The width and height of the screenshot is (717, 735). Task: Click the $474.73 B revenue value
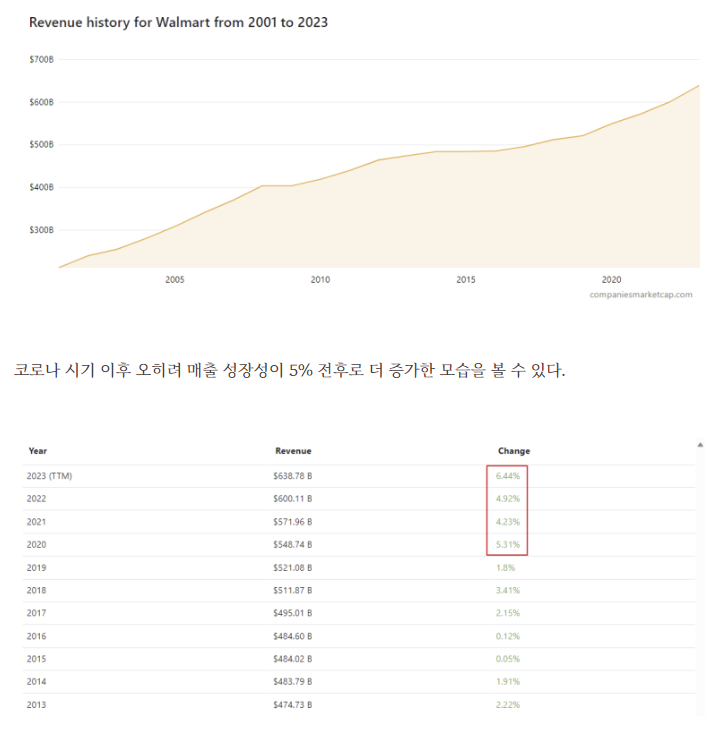pos(293,705)
